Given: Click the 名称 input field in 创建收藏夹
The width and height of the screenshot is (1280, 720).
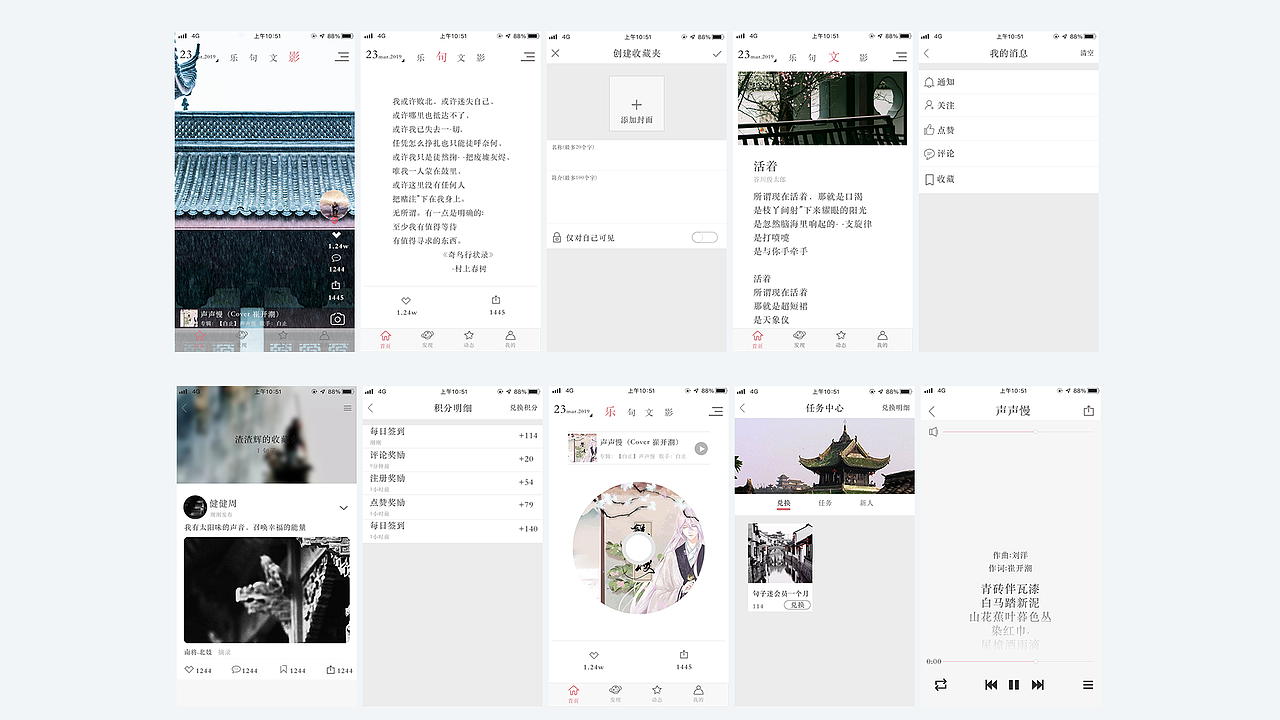Looking at the screenshot, I should (x=636, y=155).
